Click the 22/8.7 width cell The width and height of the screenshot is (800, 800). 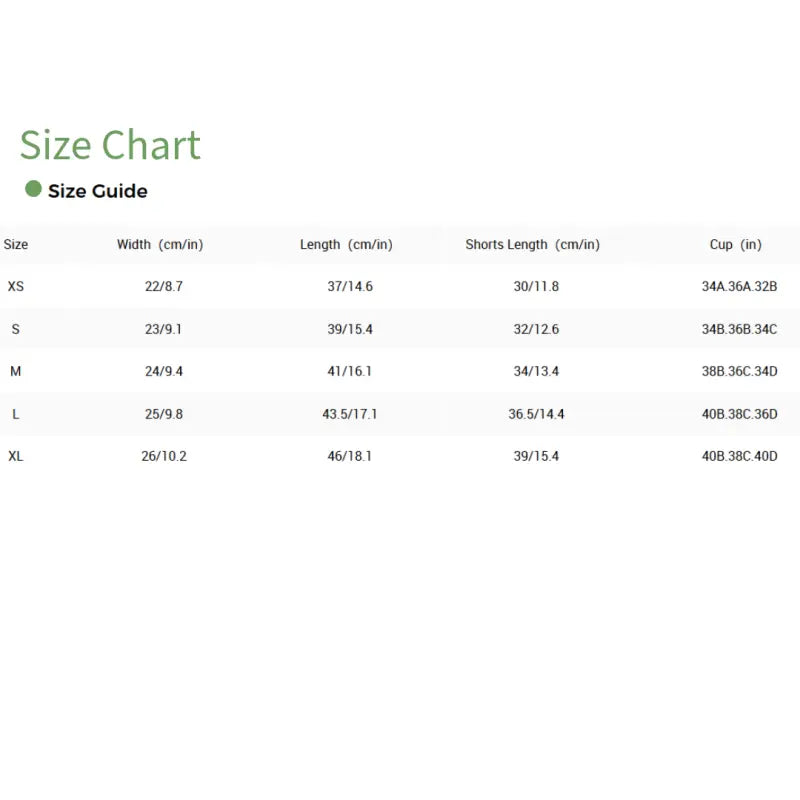pyautogui.click(x=164, y=286)
